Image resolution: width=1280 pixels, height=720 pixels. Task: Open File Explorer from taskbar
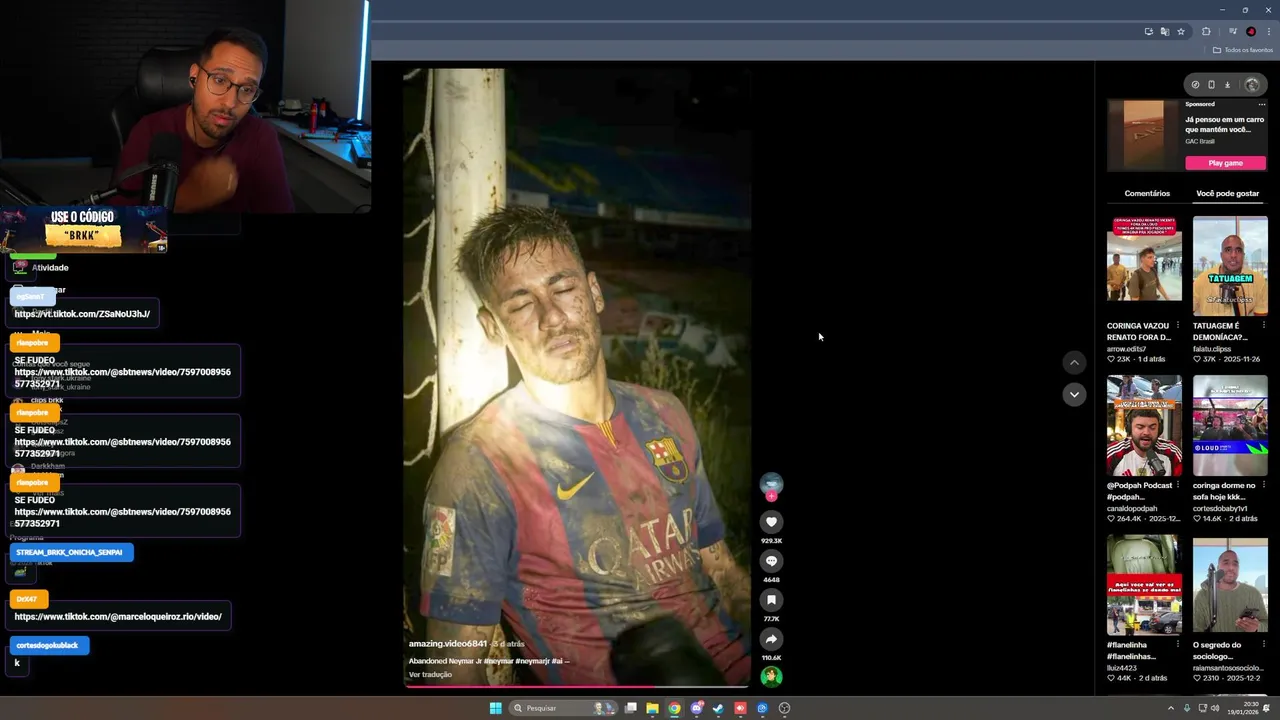(x=652, y=708)
